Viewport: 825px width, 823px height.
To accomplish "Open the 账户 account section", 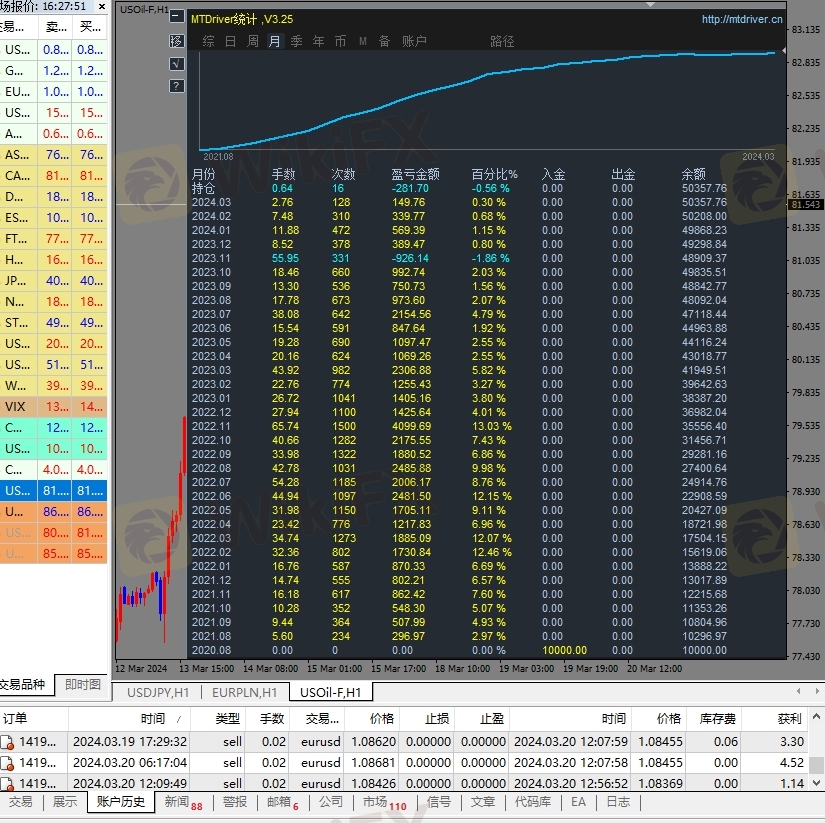I will [414, 41].
